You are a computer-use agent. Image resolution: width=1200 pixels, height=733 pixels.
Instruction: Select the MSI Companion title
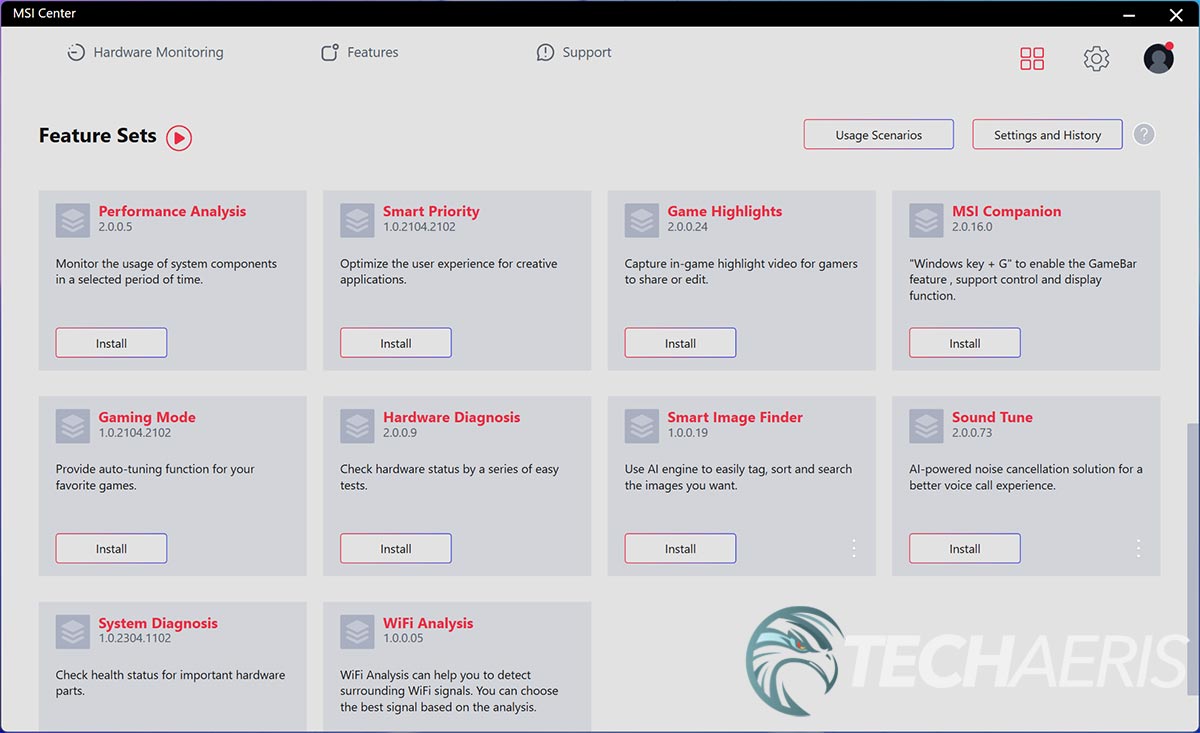click(x=1007, y=211)
